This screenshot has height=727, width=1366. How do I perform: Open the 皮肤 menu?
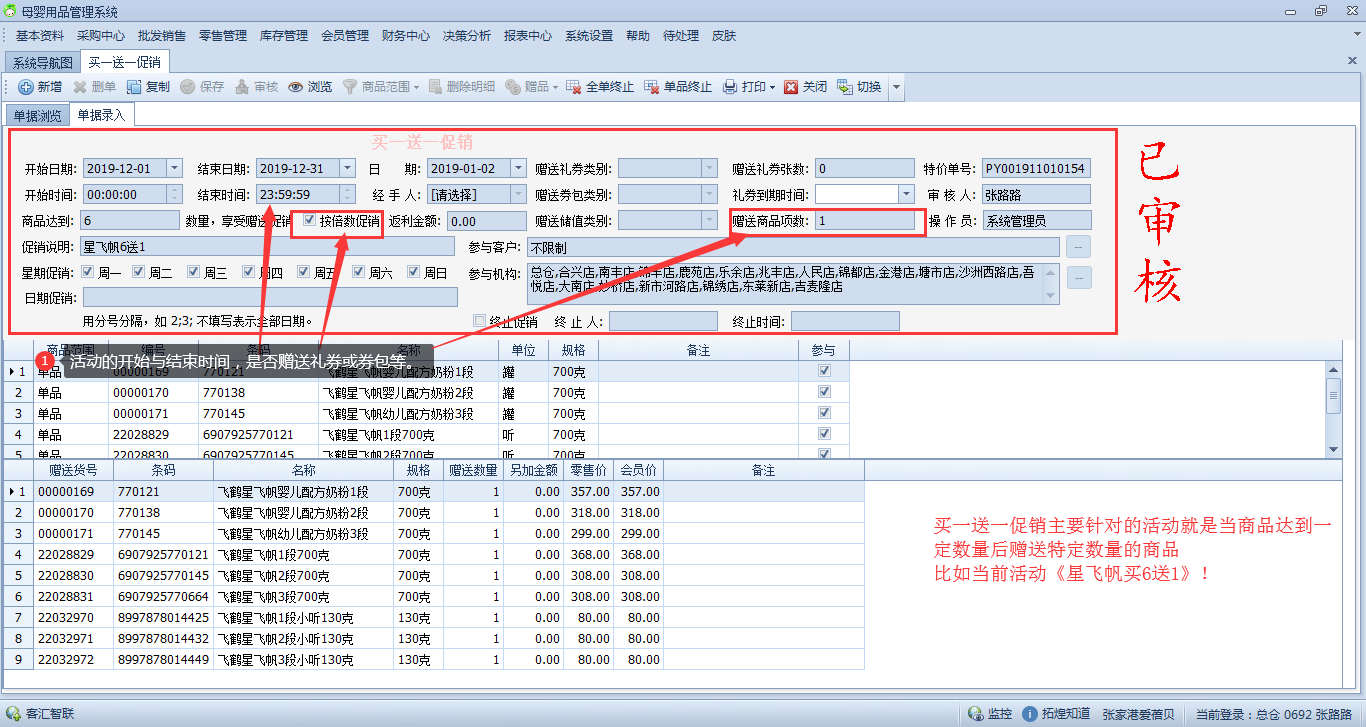[x=724, y=36]
